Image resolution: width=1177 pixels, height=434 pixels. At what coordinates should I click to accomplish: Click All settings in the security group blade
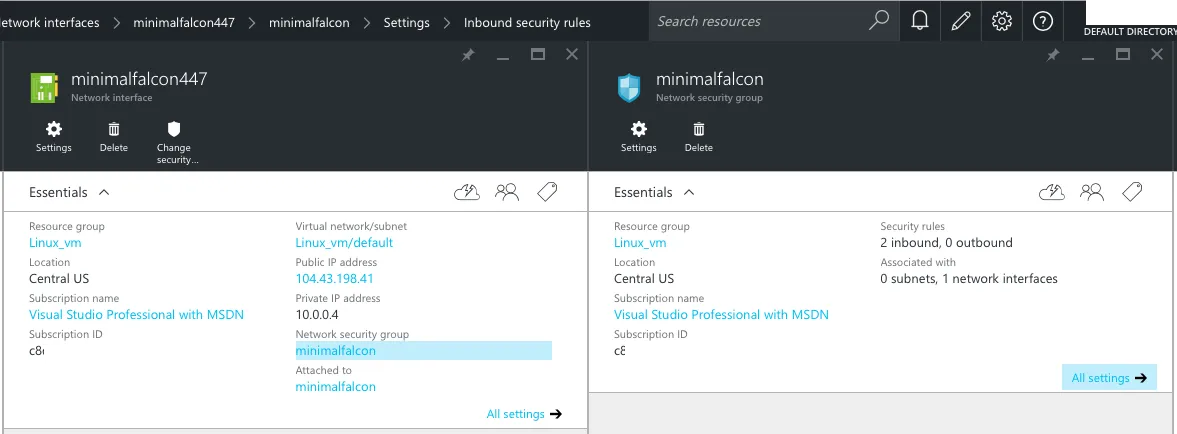click(x=1109, y=378)
